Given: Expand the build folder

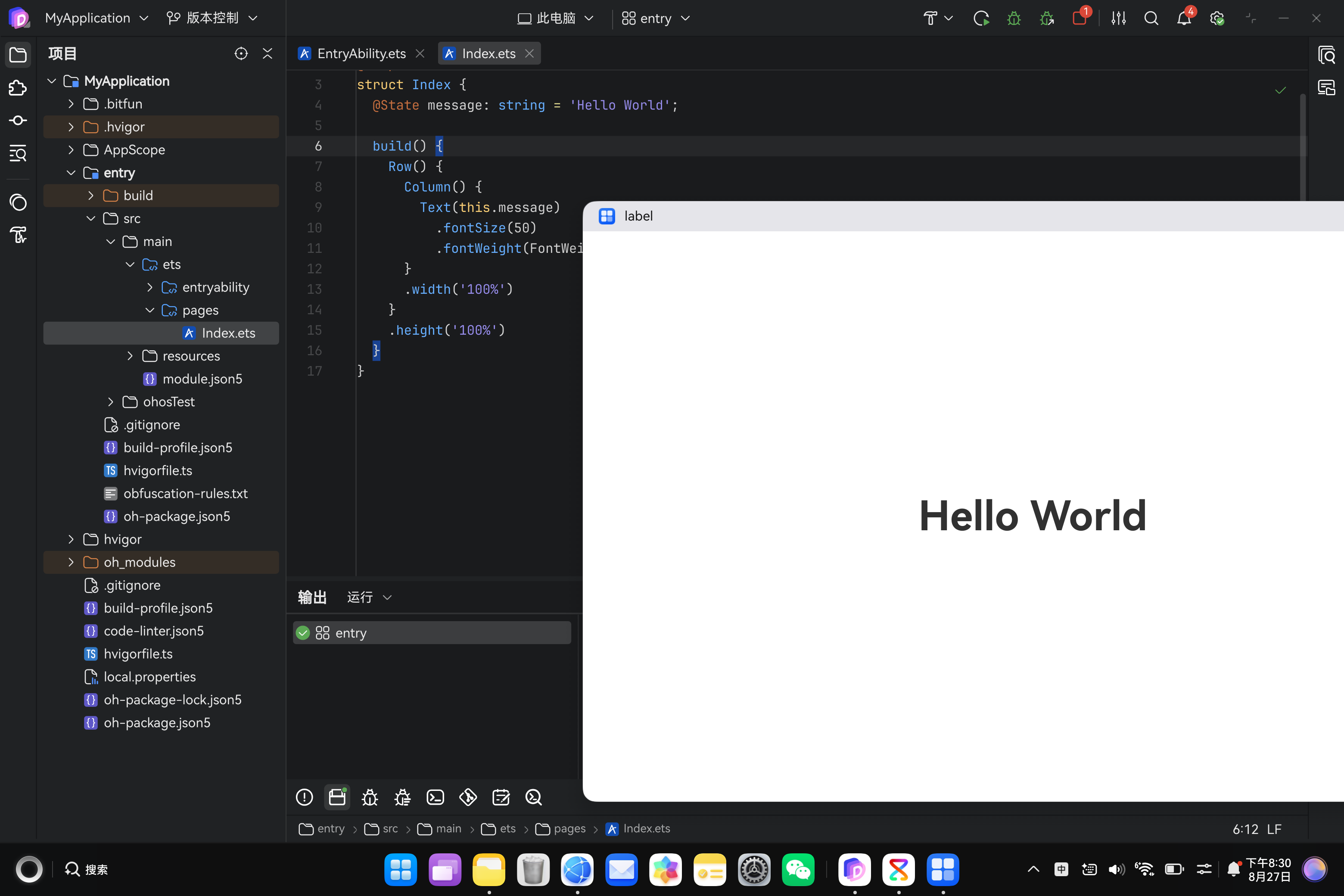Looking at the screenshot, I should tap(91, 196).
